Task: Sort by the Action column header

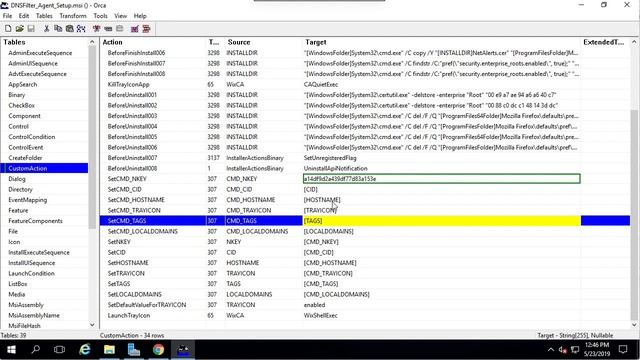Action: pyautogui.click(x=153, y=42)
